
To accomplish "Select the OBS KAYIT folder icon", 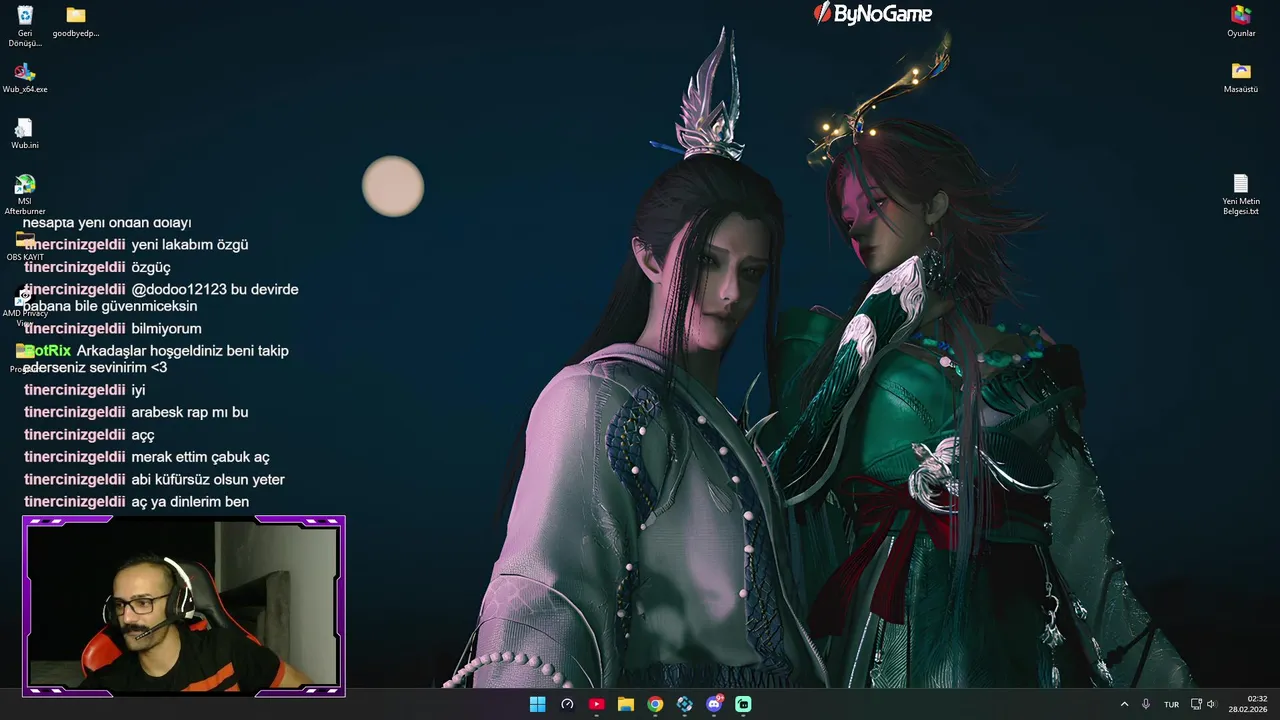I will click(x=25, y=246).
